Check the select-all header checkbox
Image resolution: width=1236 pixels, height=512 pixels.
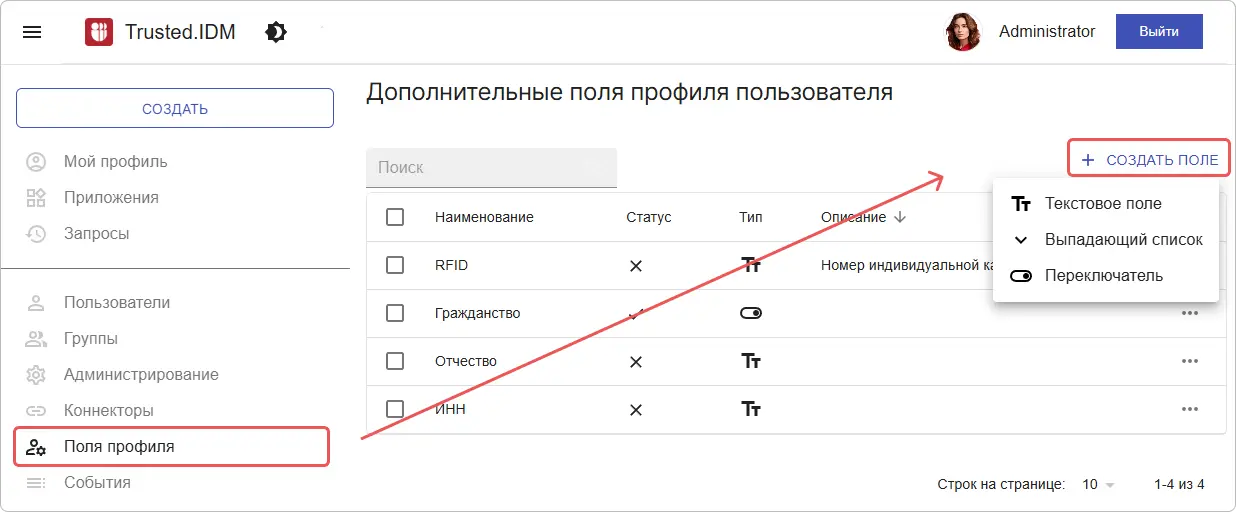pos(395,217)
